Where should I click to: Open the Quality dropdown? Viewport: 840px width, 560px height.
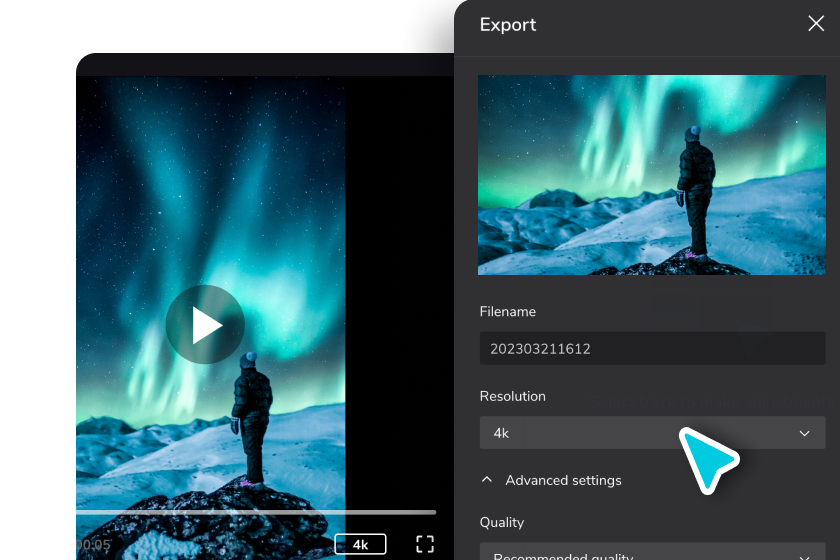pyautogui.click(x=652, y=552)
